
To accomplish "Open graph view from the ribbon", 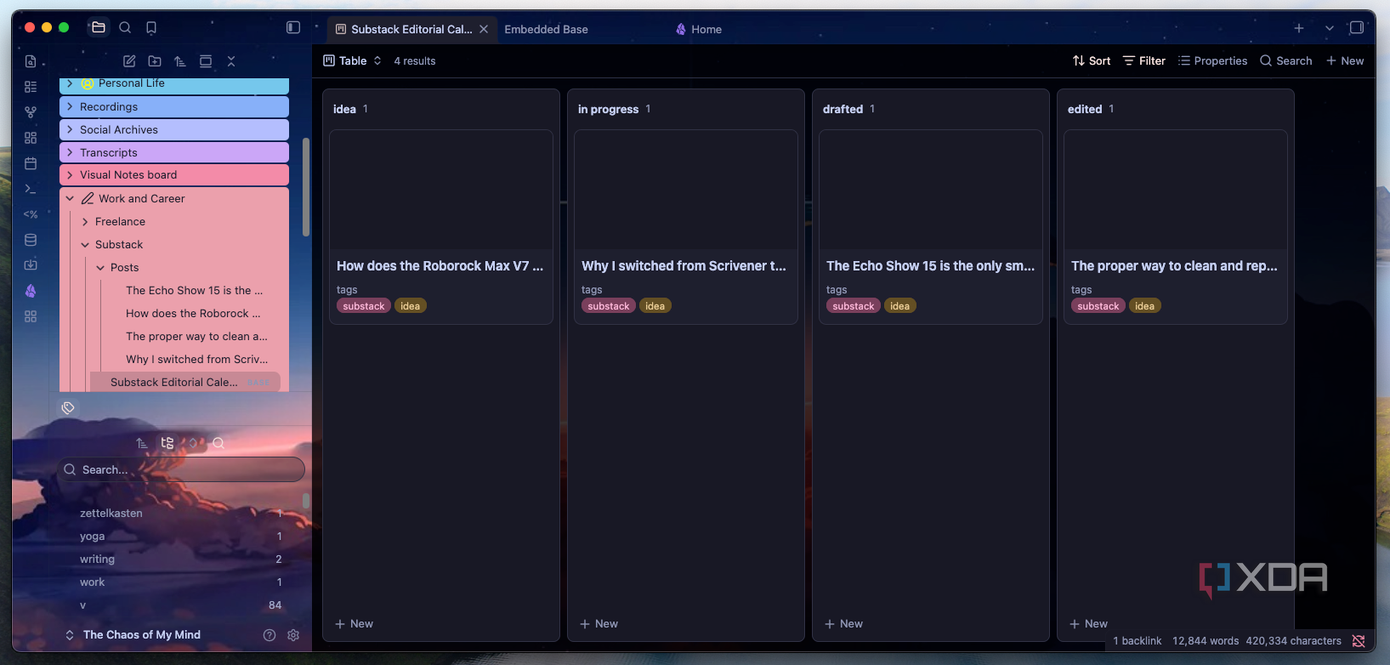I will click(x=31, y=112).
